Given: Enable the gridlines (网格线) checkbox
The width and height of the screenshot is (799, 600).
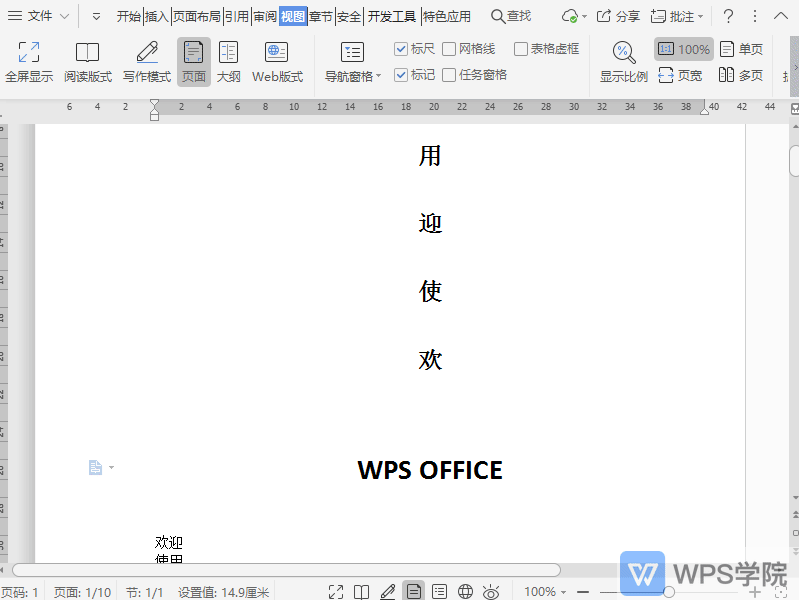Looking at the screenshot, I should pyautogui.click(x=449, y=49).
